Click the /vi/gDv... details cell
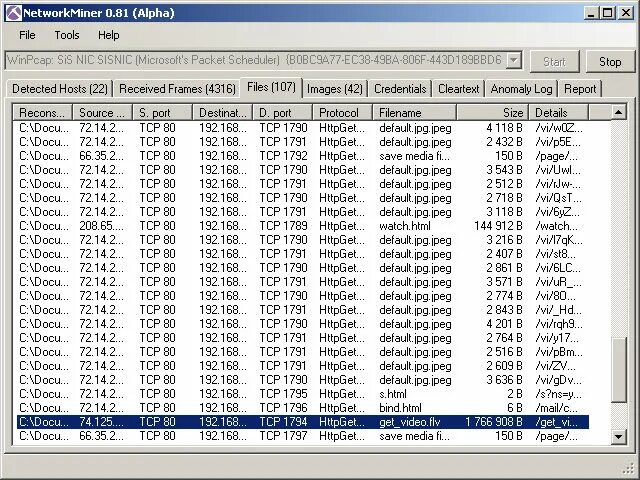Viewport: 640px width, 480px height. click(558, 380)
